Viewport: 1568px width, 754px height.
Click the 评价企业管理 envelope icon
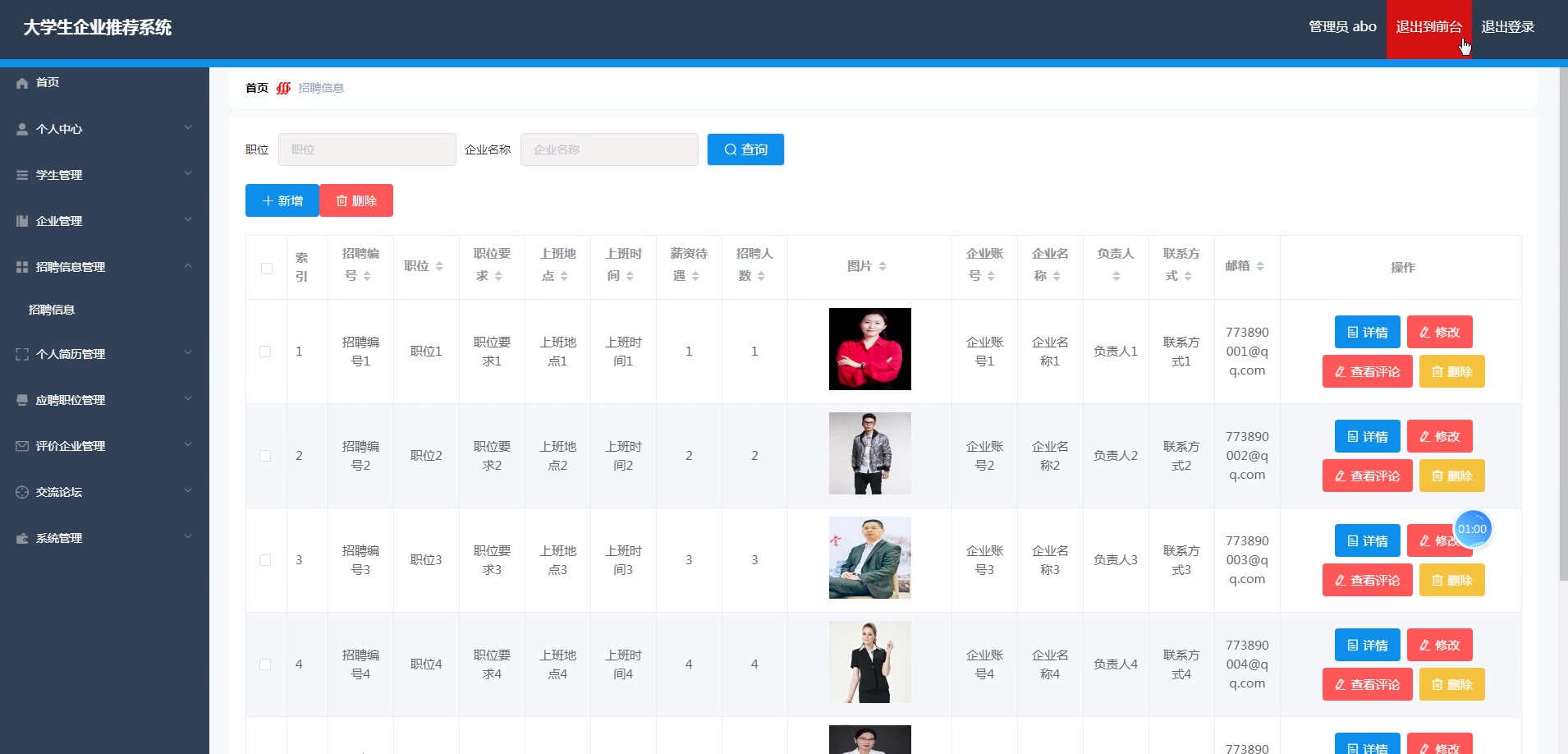point(22,446)
